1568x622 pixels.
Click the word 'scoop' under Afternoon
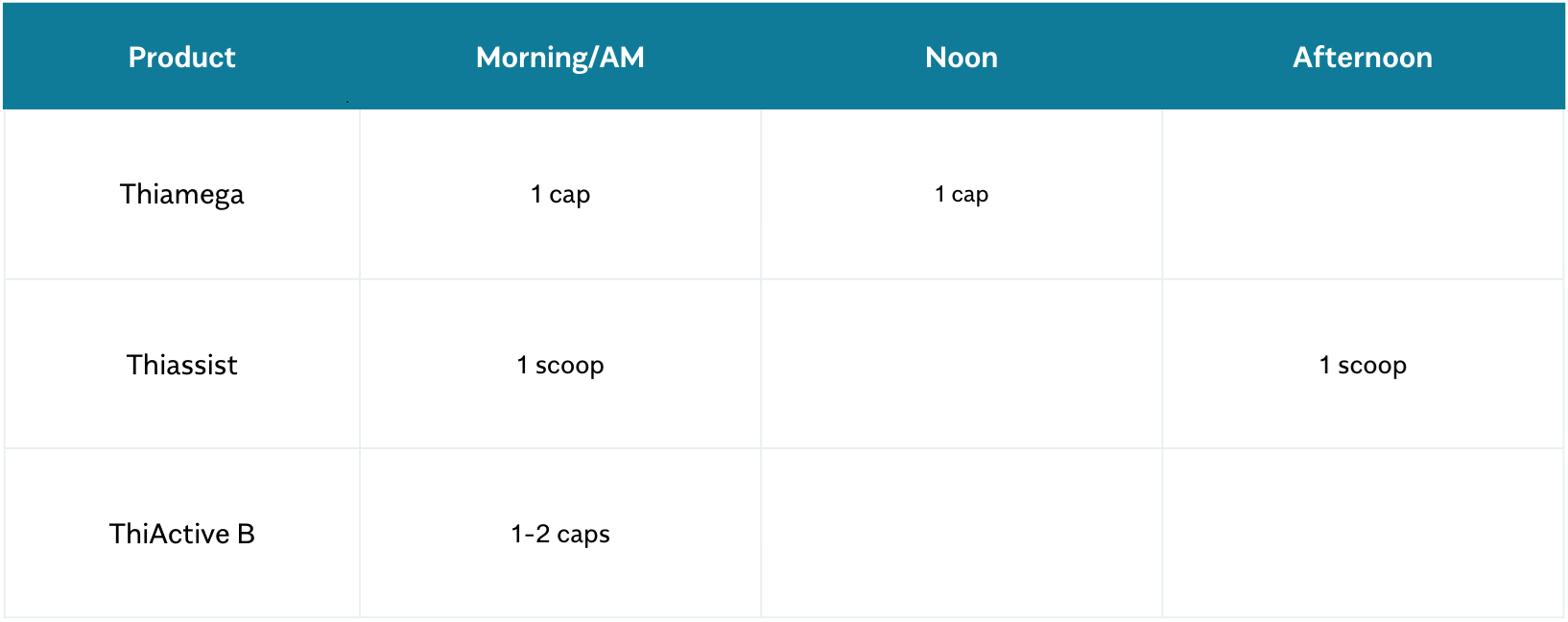[x=1372, y=366]
